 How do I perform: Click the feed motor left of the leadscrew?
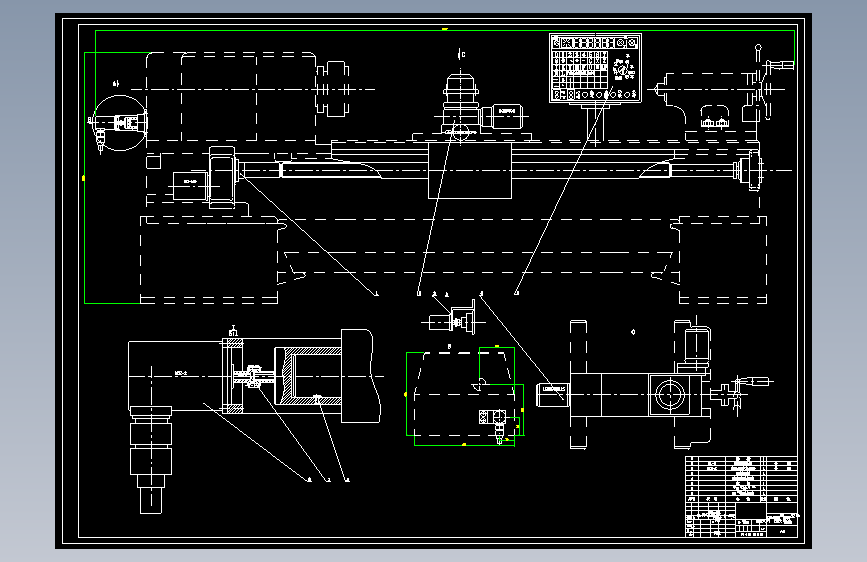click(189, 185)
